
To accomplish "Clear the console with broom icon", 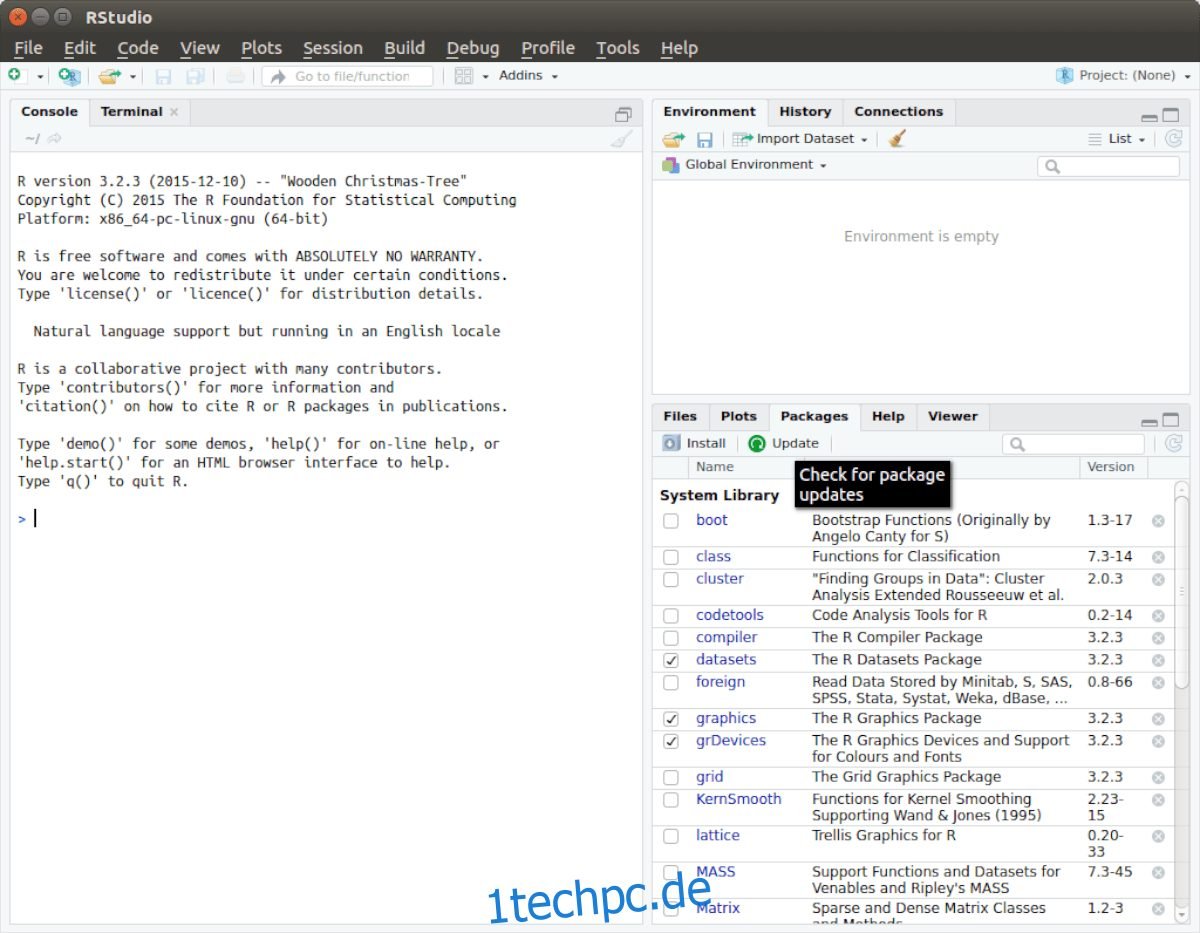I will [621, 139].
